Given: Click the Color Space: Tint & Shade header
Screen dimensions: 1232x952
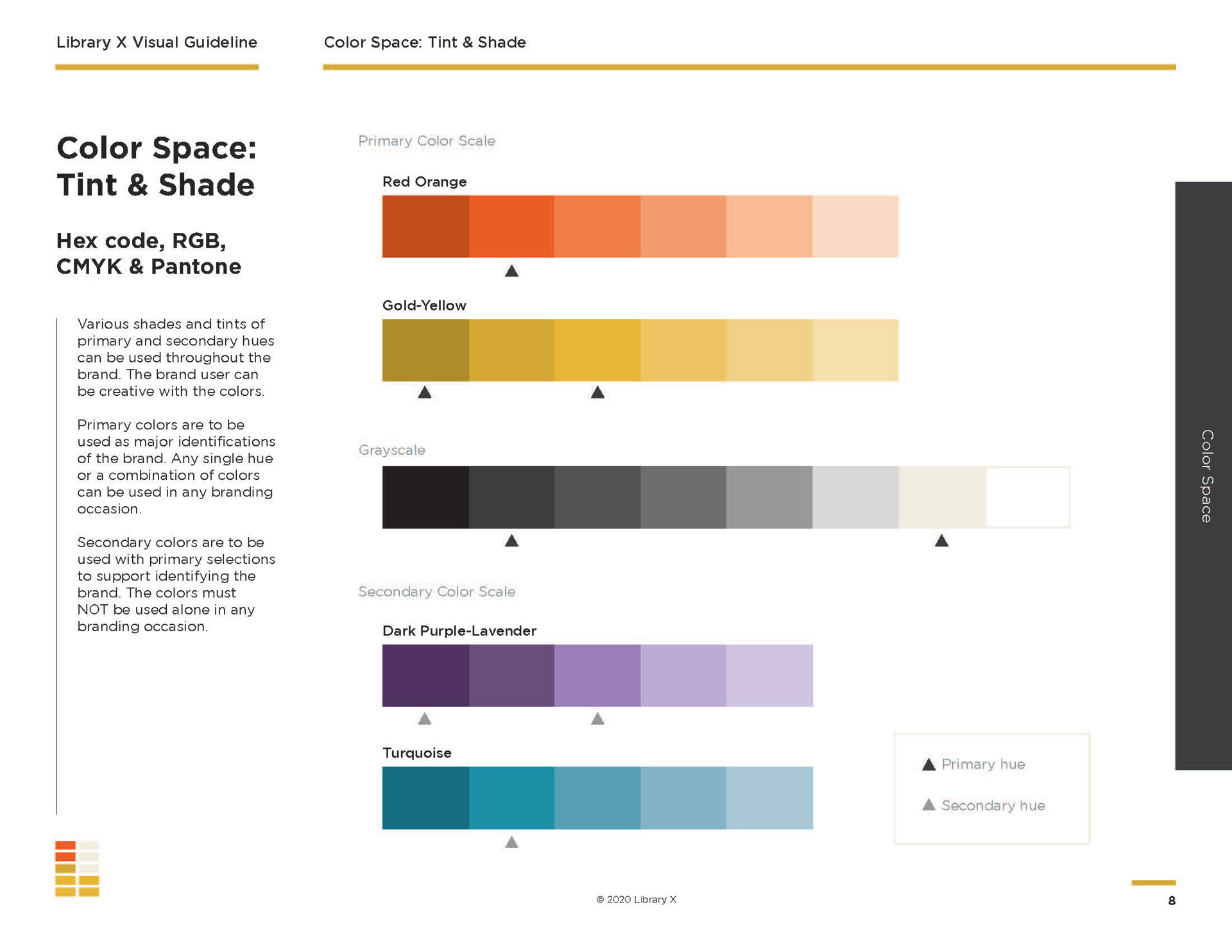Looking at the screenshot, I should click(x=425, y=42).
